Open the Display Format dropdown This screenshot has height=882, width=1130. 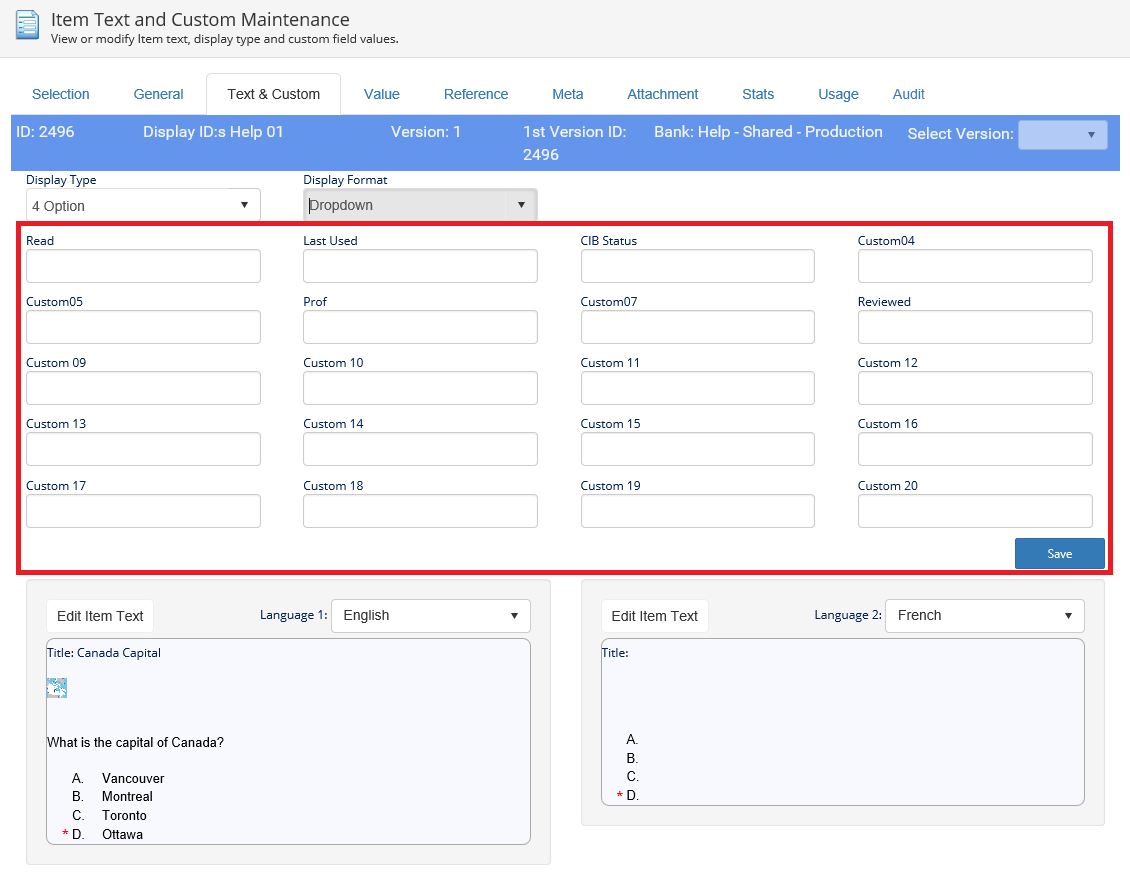420,205
